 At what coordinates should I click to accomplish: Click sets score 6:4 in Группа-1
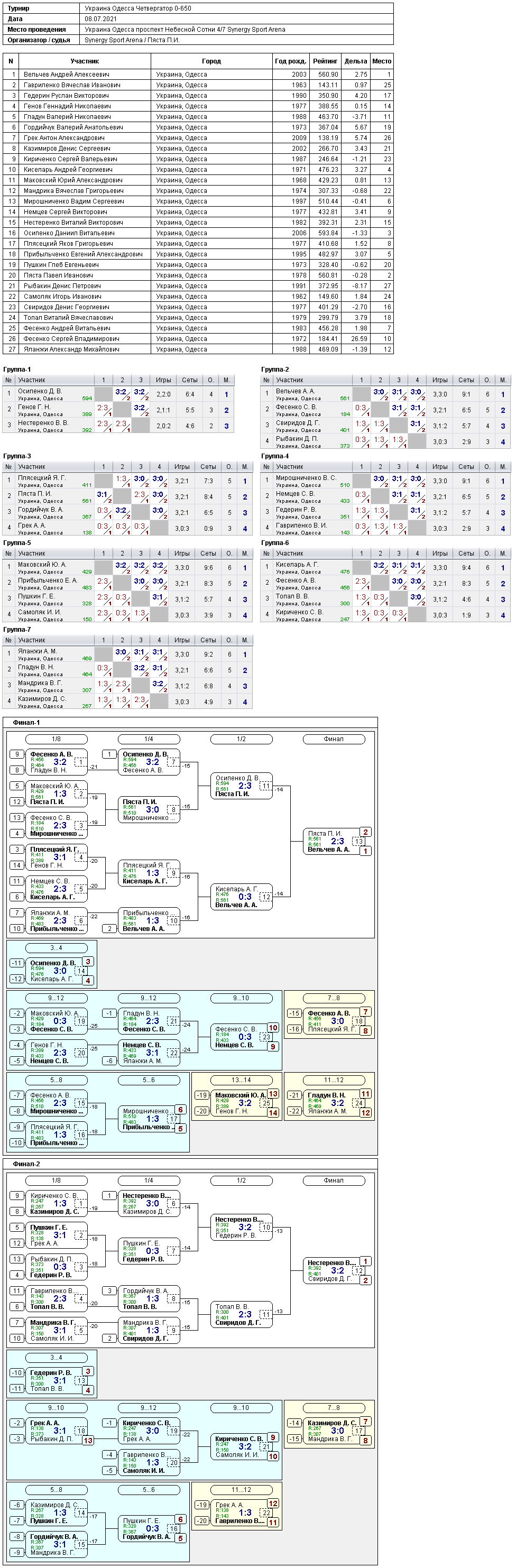(x=190, y=394)
